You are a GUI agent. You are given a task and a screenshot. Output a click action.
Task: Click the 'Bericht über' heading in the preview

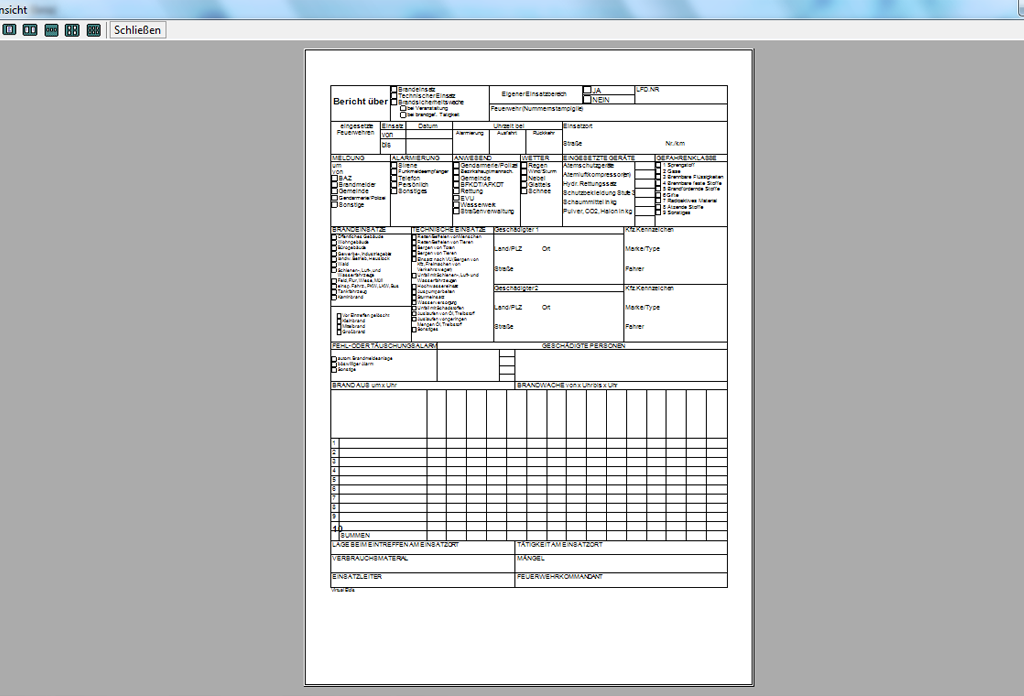coord(360,101)
